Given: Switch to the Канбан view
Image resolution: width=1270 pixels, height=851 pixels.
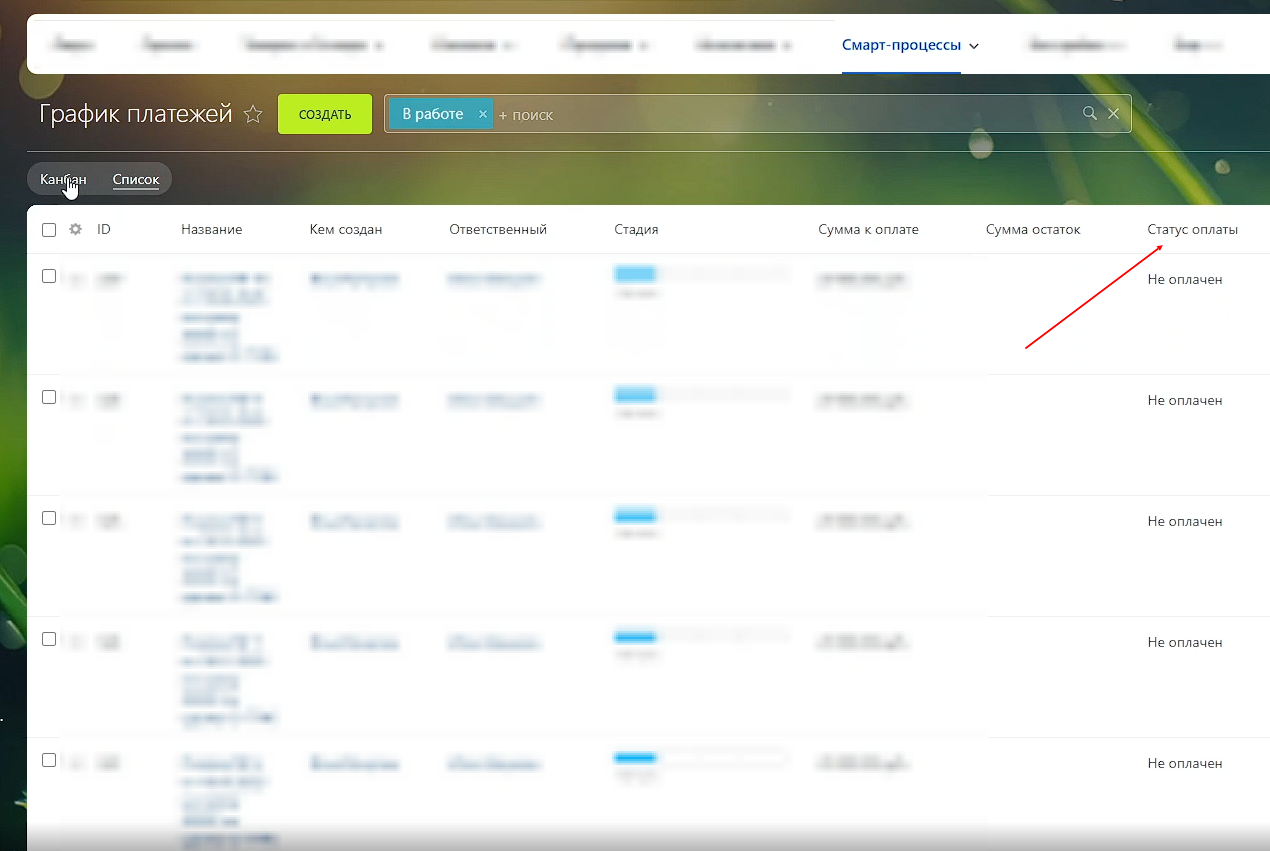Looking at the screenshot, I should [x=63, y=179].
